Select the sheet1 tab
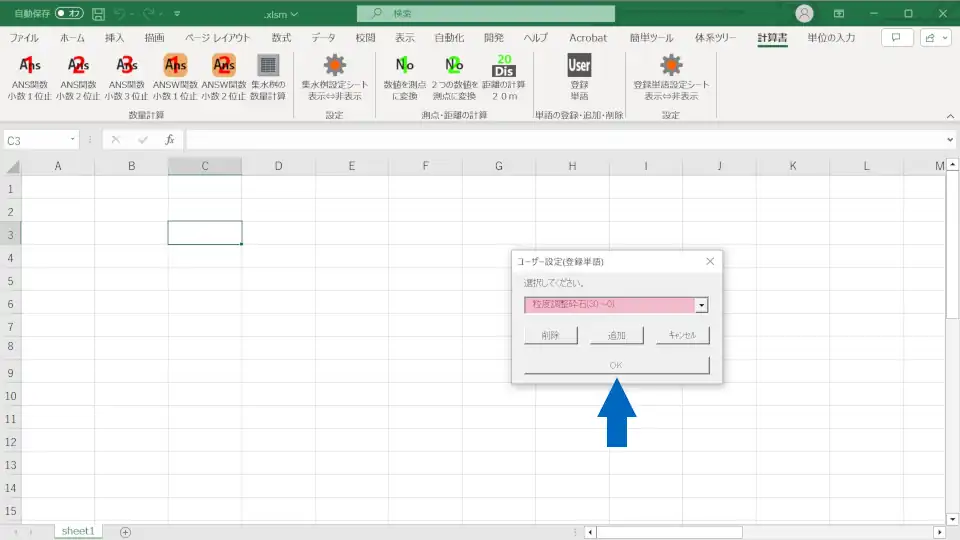Image resolution: width=960 pixels, height=540 pixels. tap(78, 531)
